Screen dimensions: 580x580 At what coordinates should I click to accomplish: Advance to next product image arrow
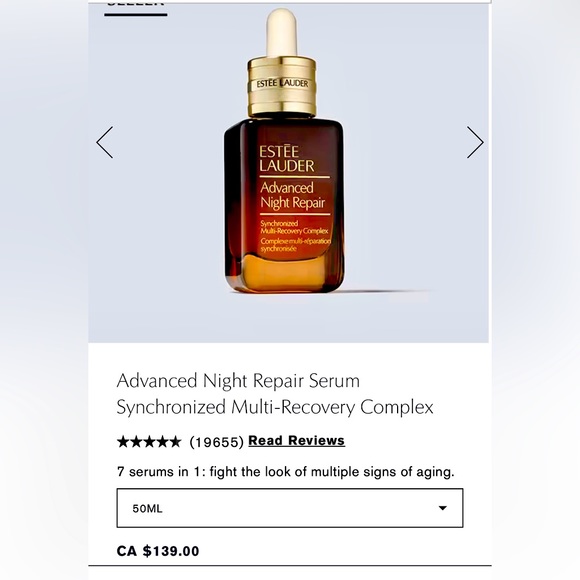coord(475,142)
